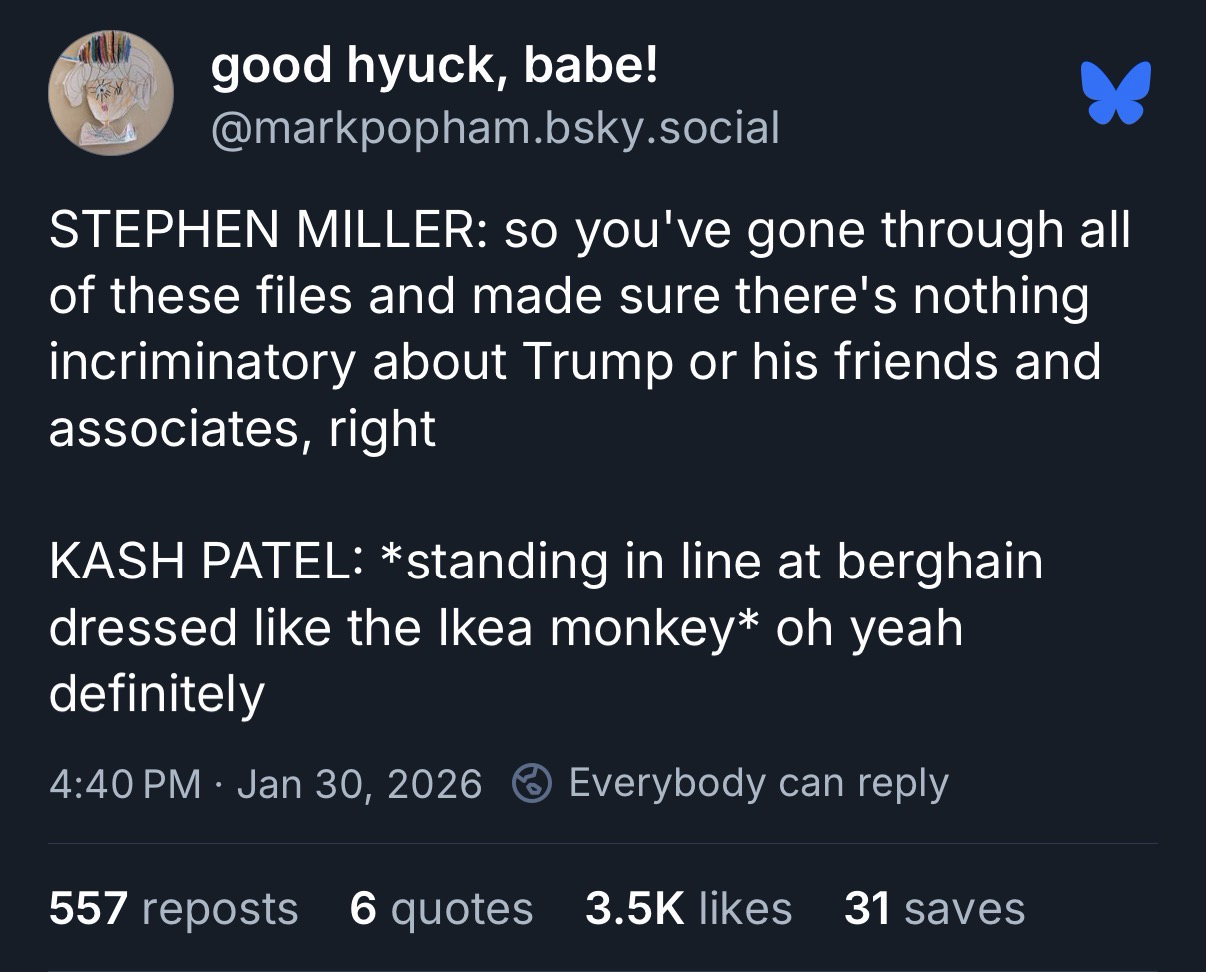Open the 6 quotes list
Viewport: 1206px width, 972px height.
tap(441, 909)
